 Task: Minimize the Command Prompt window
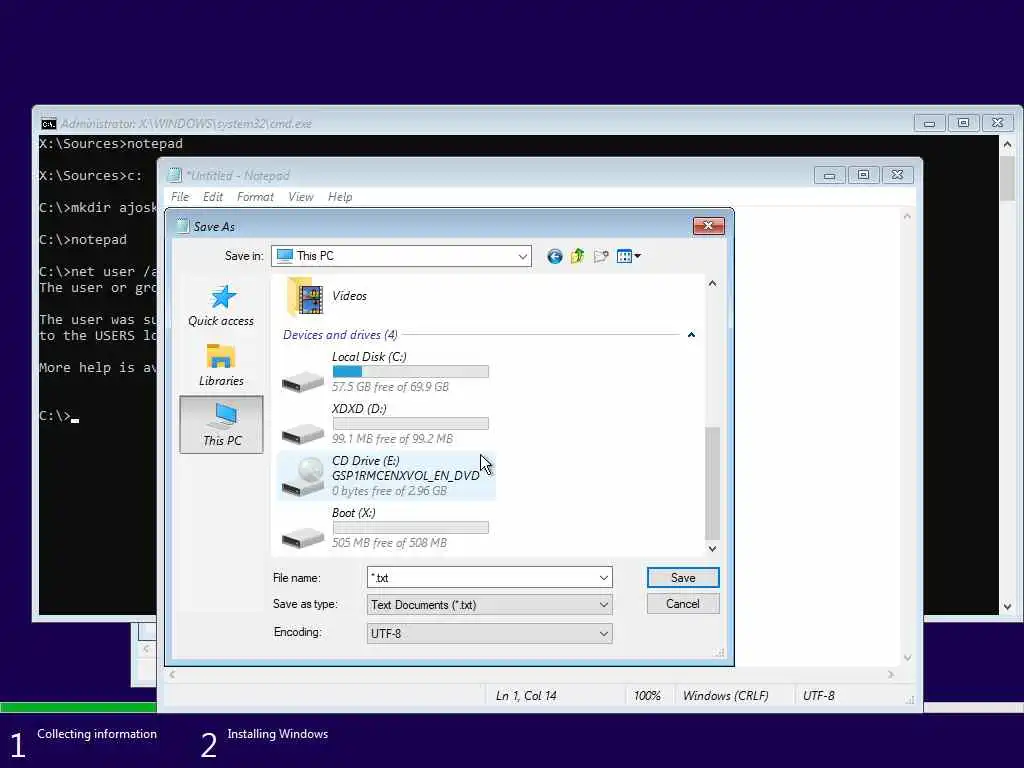pyautogui.click(x=929, y=123)
